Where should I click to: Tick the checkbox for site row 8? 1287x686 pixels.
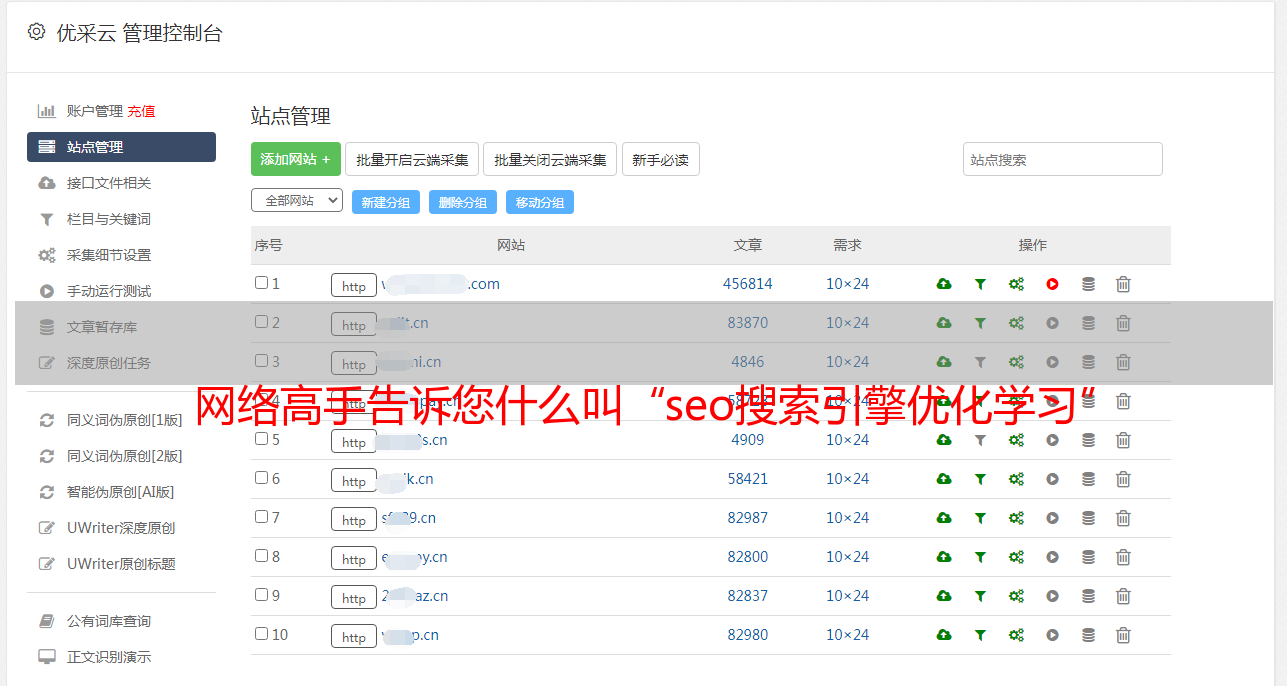coord(261,556)
